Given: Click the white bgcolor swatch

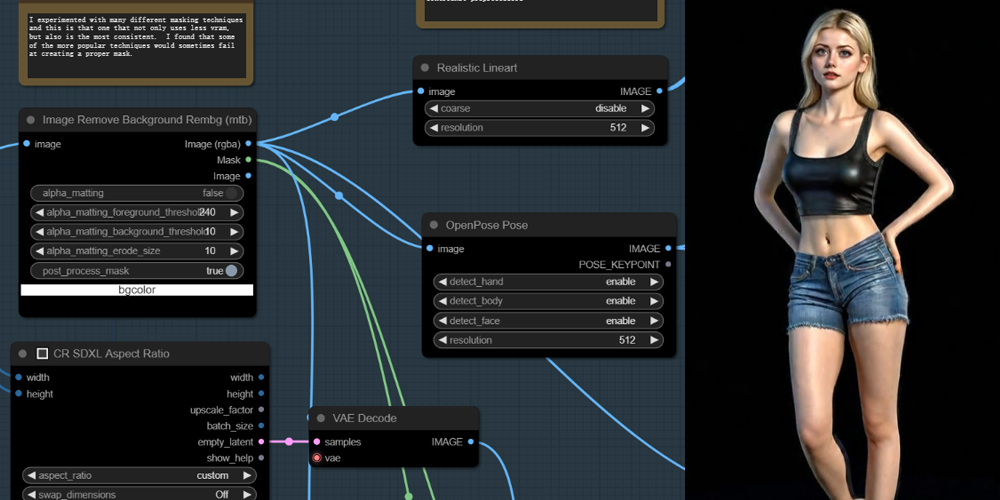Looking at the screenshot, I should pyautogui.click(x=137, y=290).
